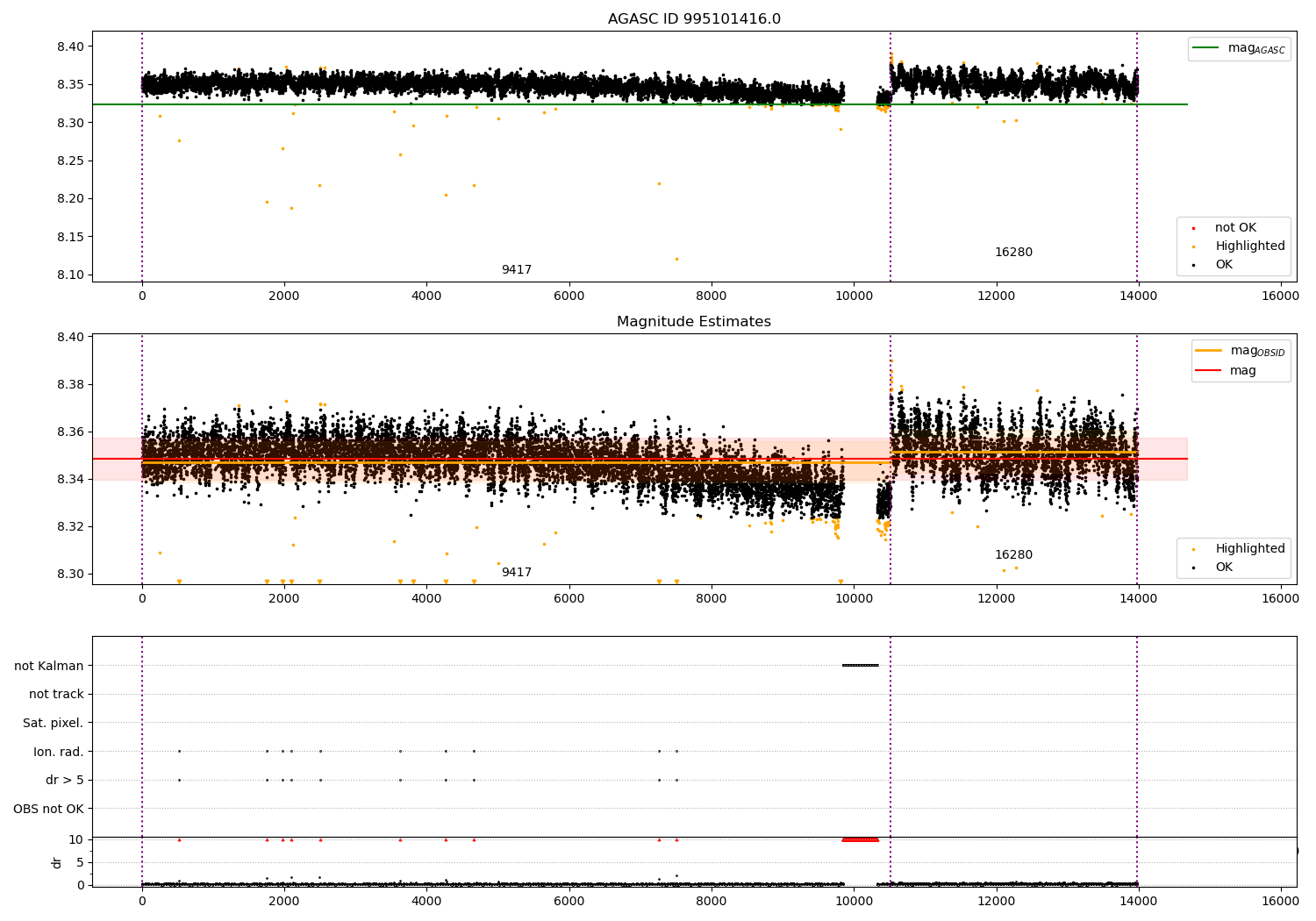The image size is (1316, 921).
Task: Click the black 'not Kalman' marker band near 10000
Action: (860, 665)
